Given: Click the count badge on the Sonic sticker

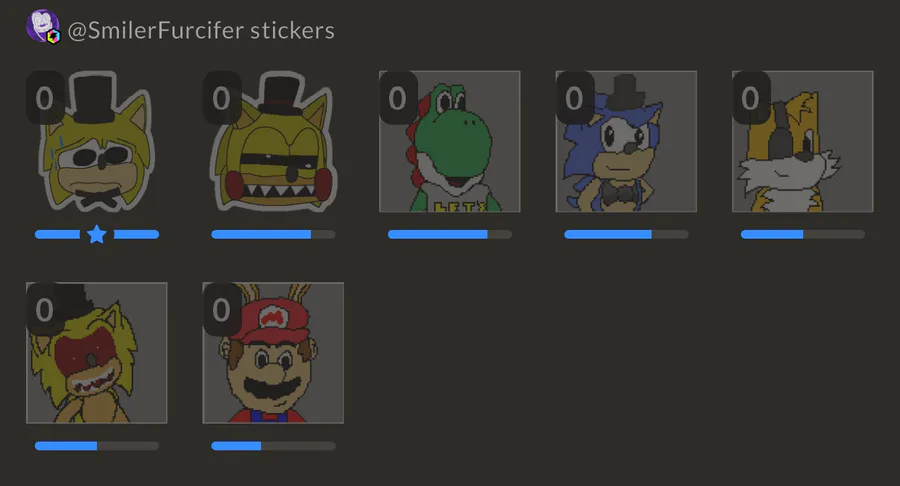Looking at the screenshot, I should coord(574,98).
